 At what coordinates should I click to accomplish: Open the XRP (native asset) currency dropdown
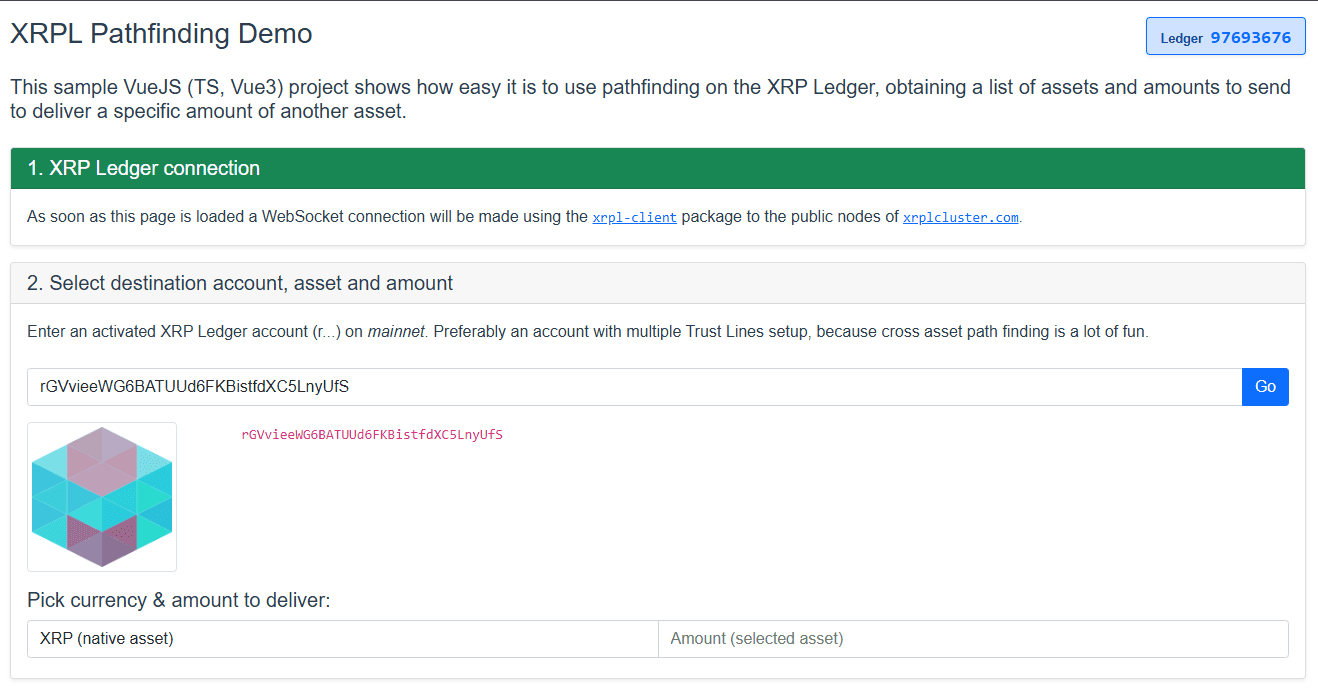(x=342, y=639)
